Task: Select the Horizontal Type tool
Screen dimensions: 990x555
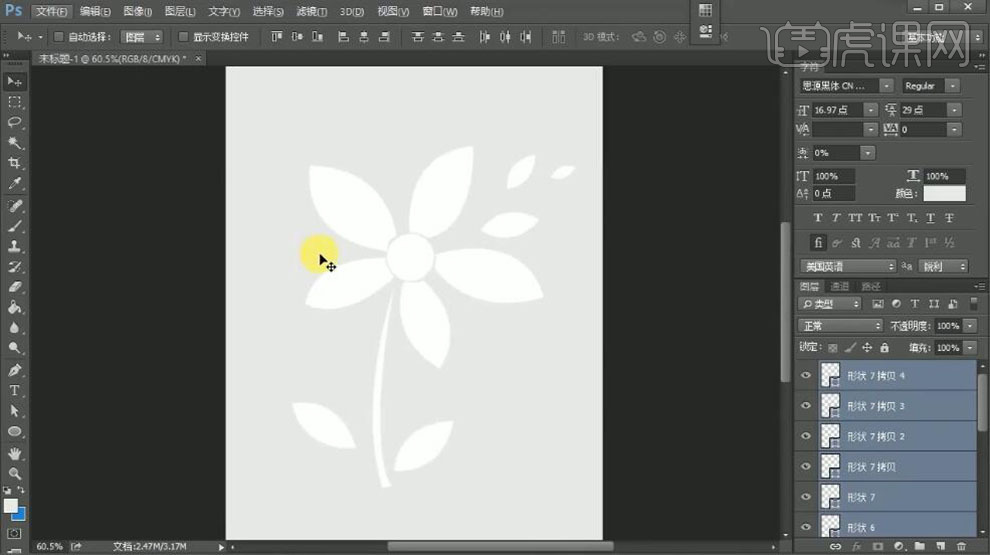Action: tap(15, 390)
